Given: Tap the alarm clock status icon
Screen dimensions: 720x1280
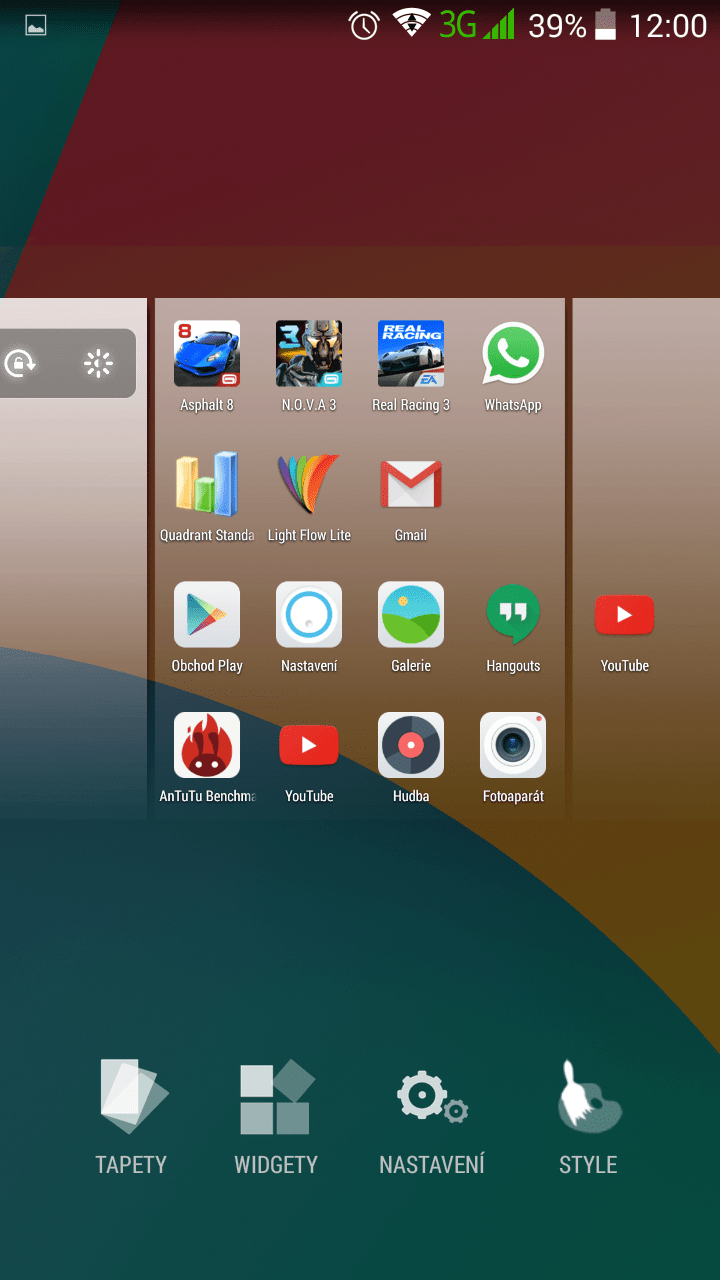Looking at the screenshot, I should coord(364,24).
